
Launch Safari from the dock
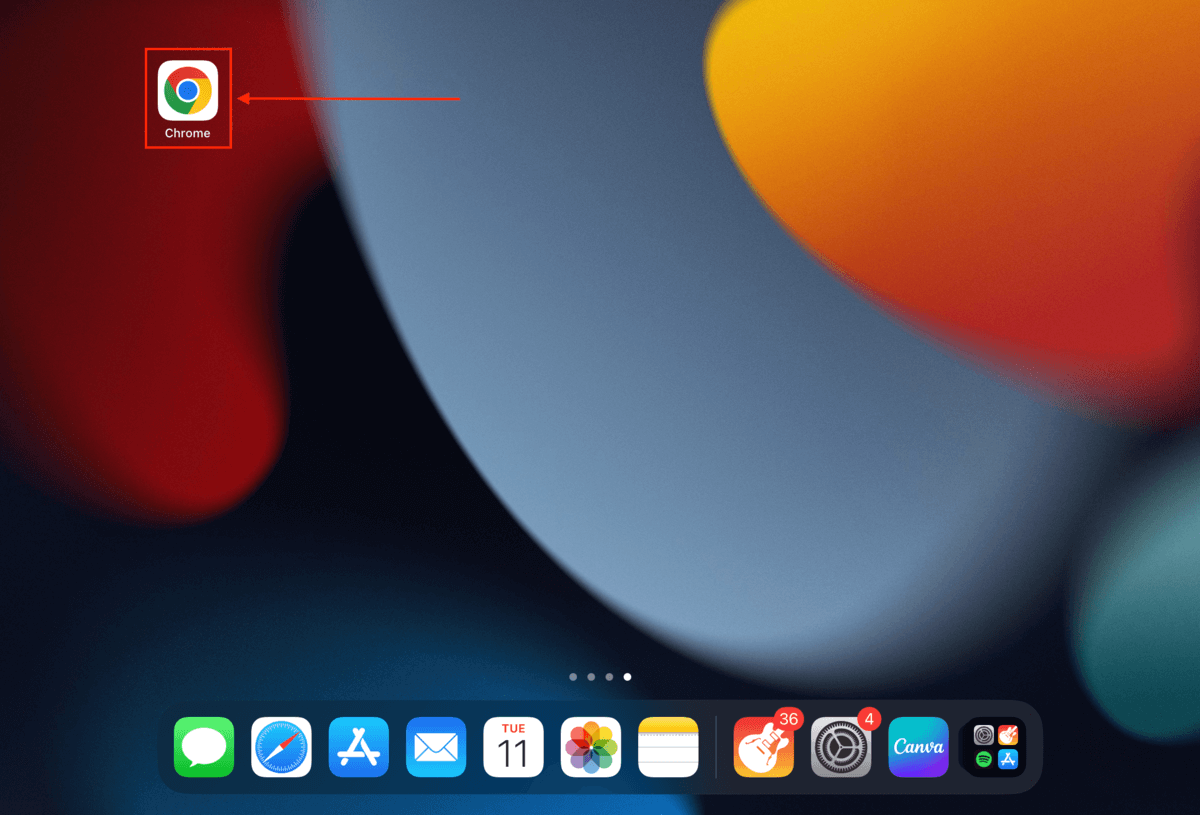(x=281, y=746)
